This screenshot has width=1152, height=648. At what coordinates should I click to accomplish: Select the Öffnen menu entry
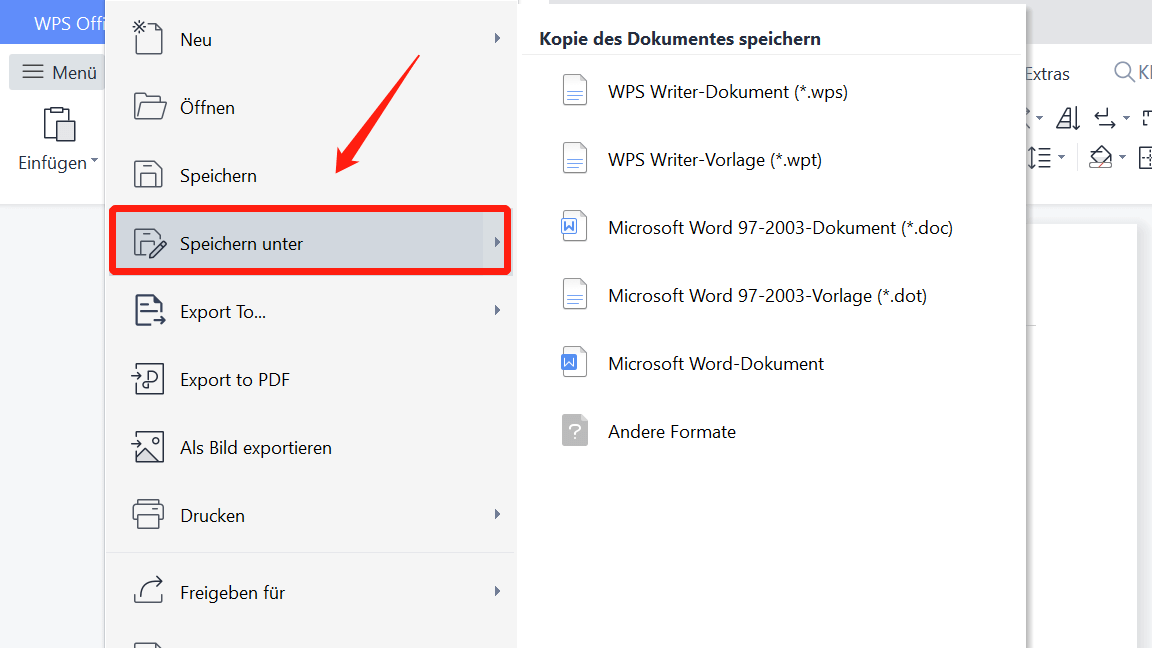(x=207, y=107)
